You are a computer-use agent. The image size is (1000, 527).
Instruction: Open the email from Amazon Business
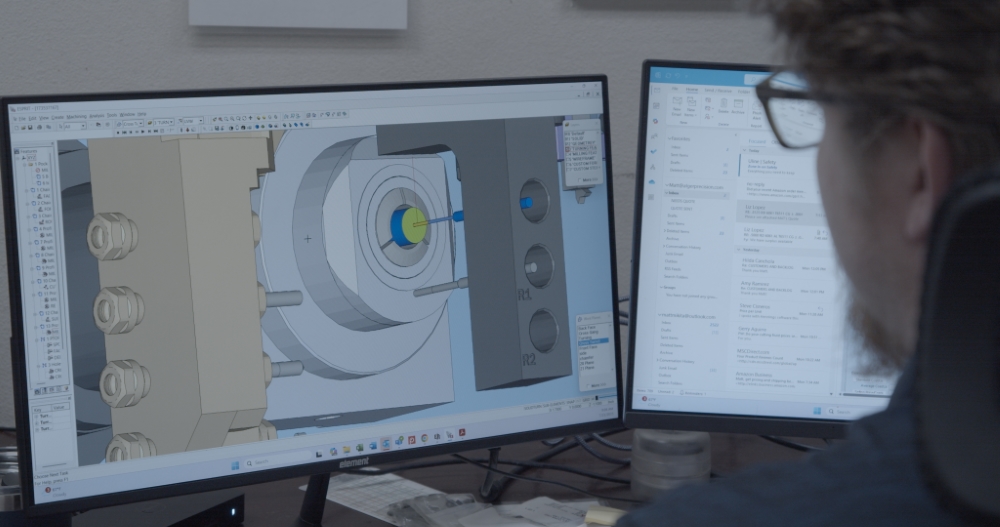(x=775, y=378)
